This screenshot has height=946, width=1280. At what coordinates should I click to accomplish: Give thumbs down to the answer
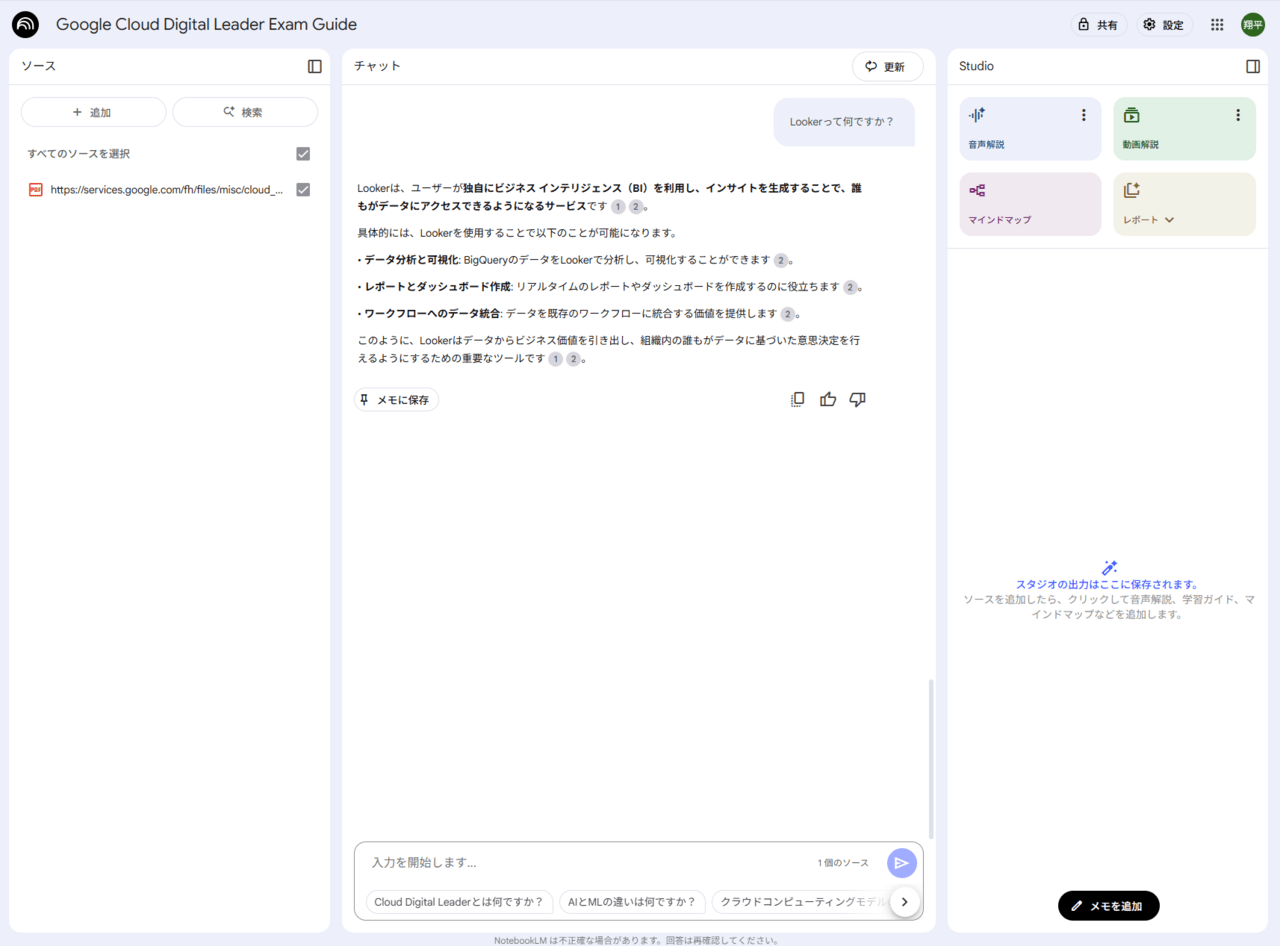point(857,399)
